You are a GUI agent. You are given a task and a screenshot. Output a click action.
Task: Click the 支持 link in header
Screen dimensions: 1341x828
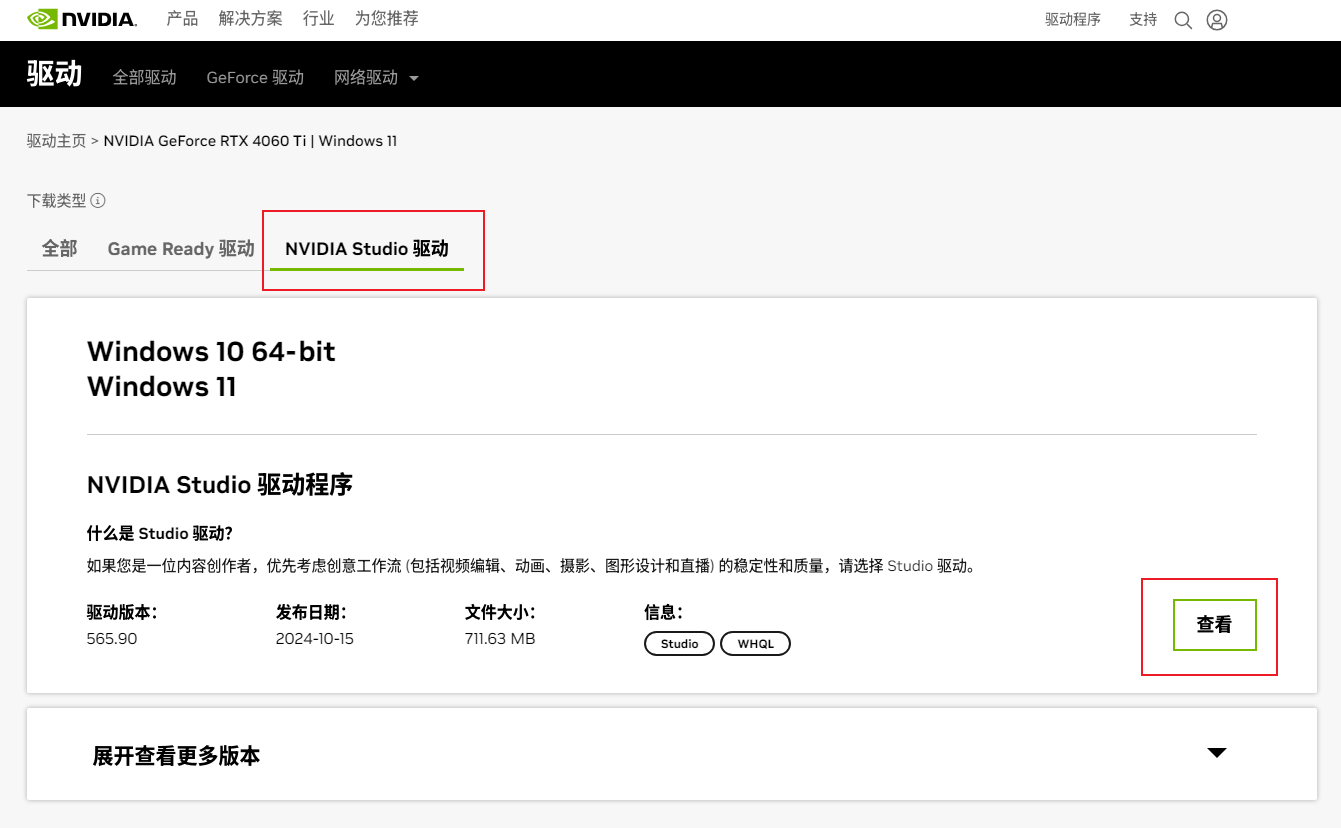point(1143,20)
